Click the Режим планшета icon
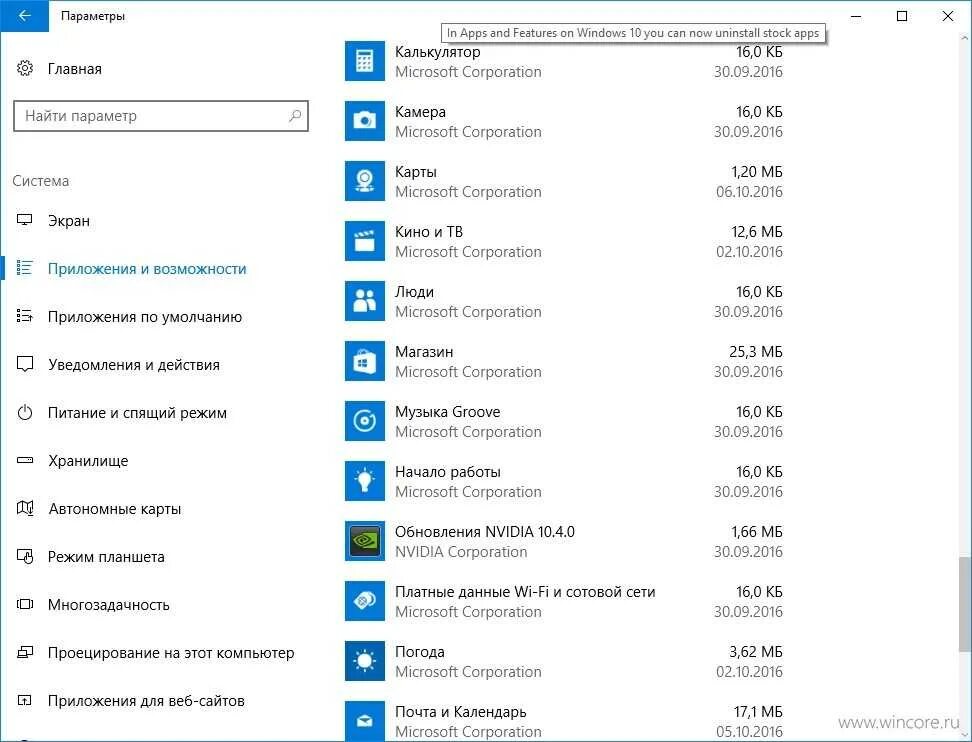Image resolution: width=972 pixels, height=742 pixels. [x=25, y=556]
